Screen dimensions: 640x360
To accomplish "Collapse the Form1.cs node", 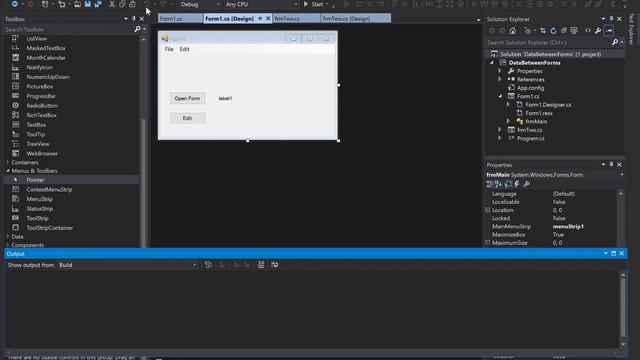I will pos(500,96).
